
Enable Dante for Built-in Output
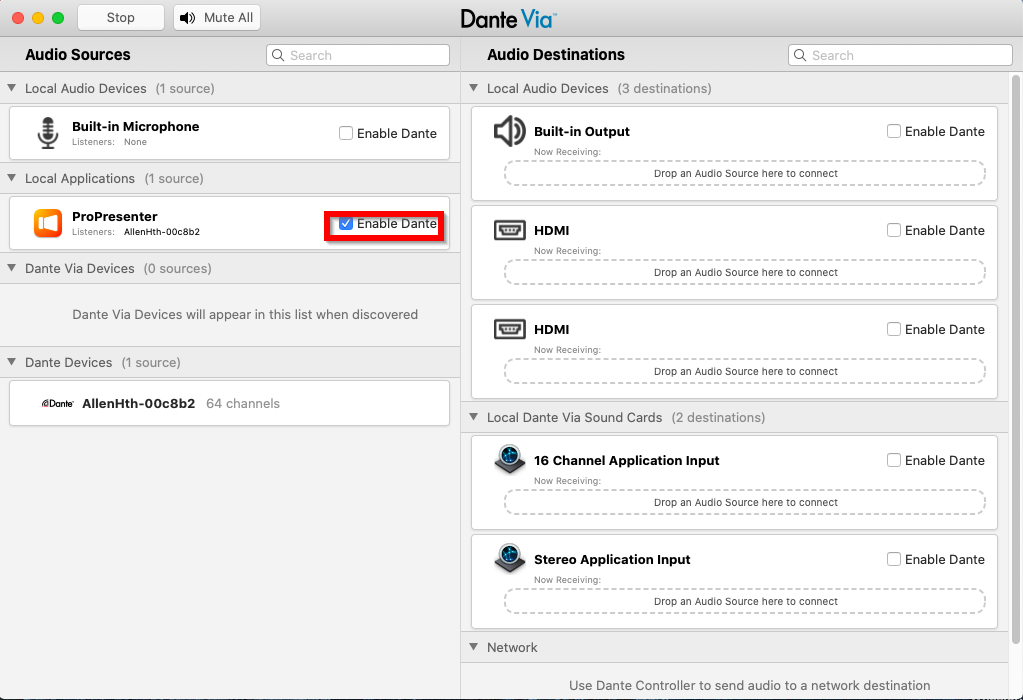point(894,131)
